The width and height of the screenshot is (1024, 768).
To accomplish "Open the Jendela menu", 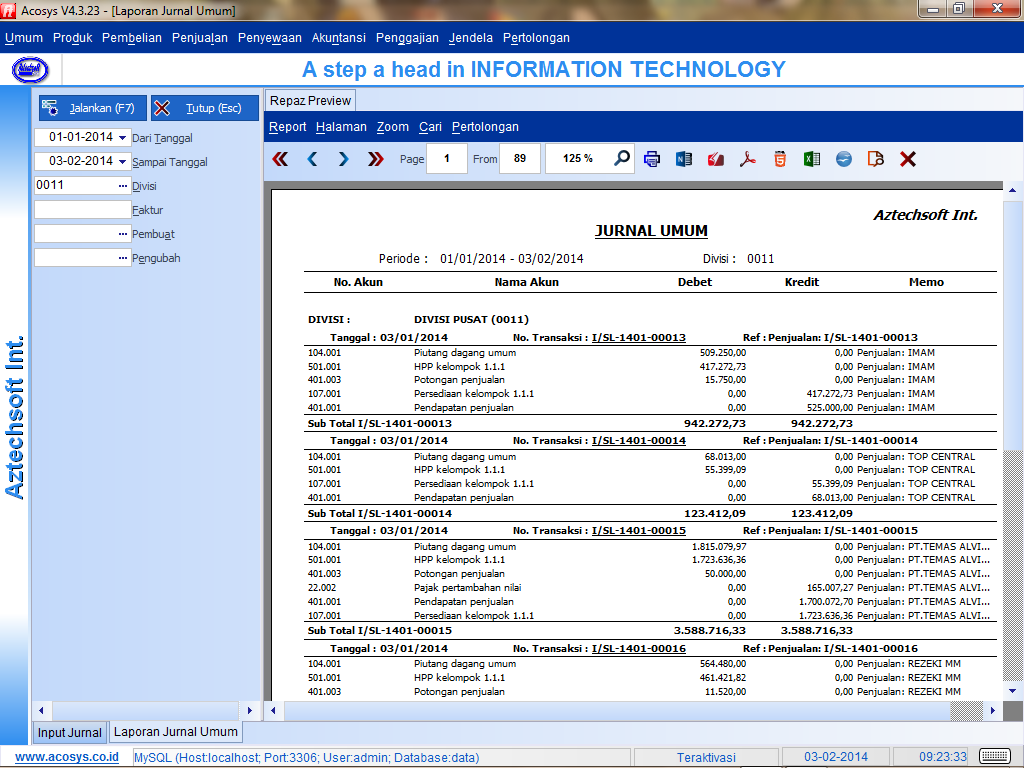I will point(470,38).
